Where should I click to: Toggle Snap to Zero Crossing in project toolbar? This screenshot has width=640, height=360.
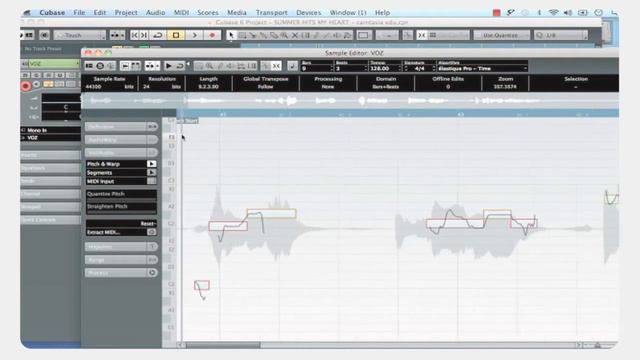pyautogui.click(x=422, y=35)
